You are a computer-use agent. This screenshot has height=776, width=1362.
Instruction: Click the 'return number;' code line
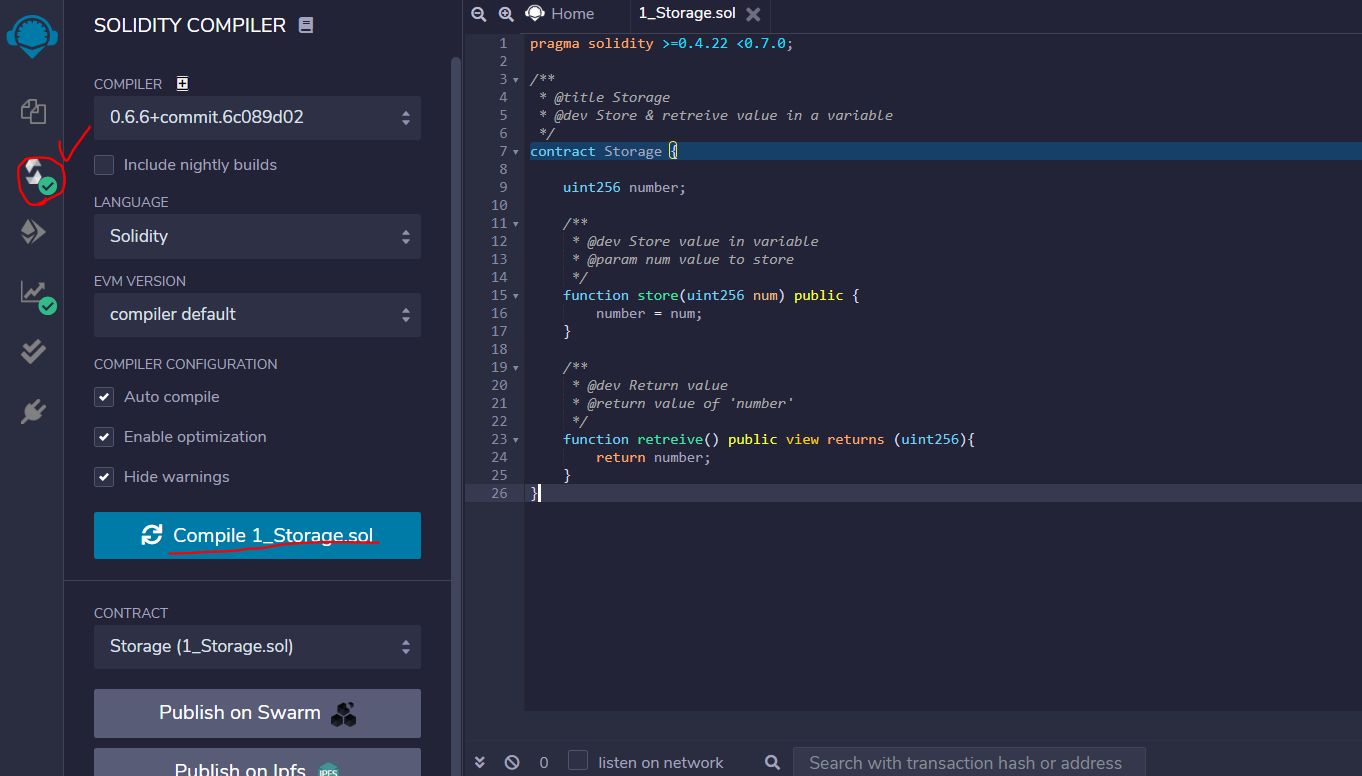[x=653, y=458]
